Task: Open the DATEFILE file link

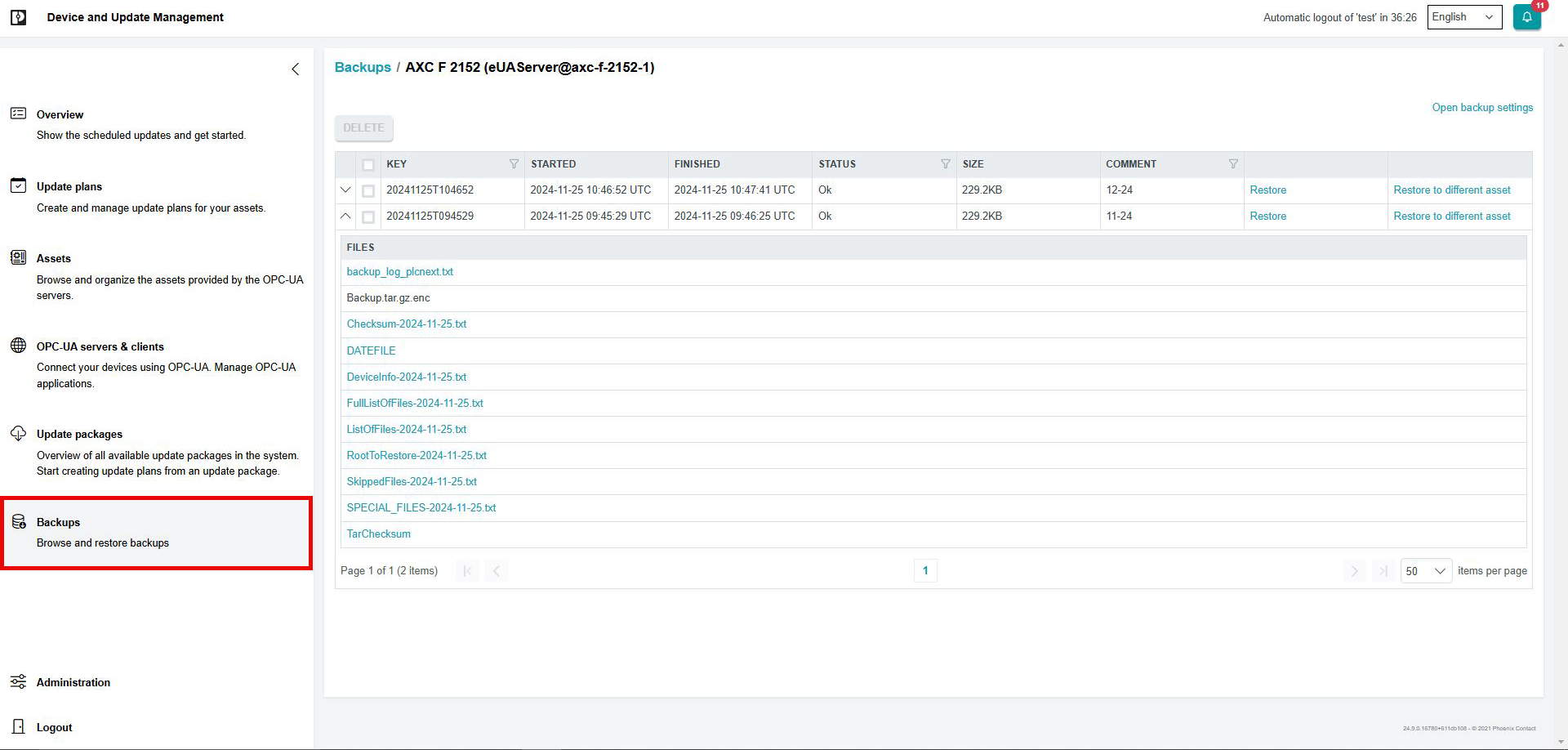Action: [371, 351]
